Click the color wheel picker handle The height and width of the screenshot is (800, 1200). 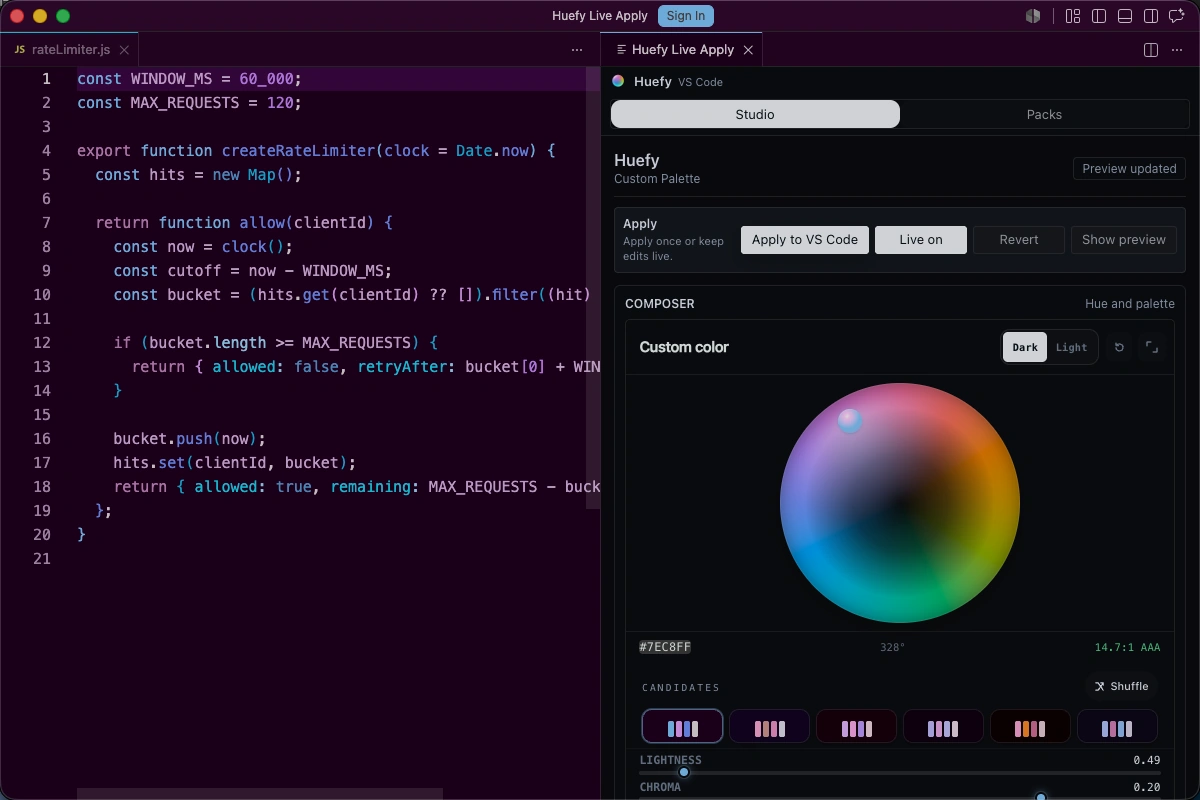pos(850,421)
